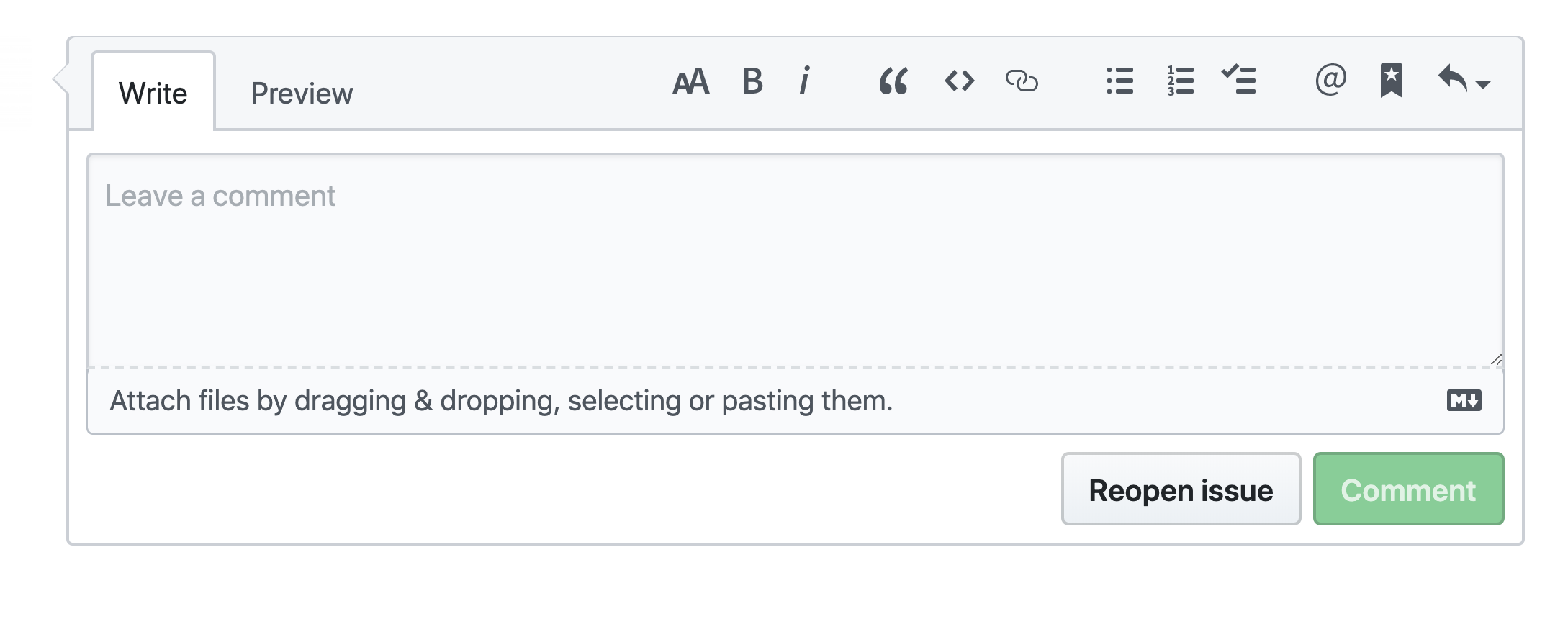Click the header text size icon
This screenshot has height=619, width=1568.
click(x=690, y=82)
